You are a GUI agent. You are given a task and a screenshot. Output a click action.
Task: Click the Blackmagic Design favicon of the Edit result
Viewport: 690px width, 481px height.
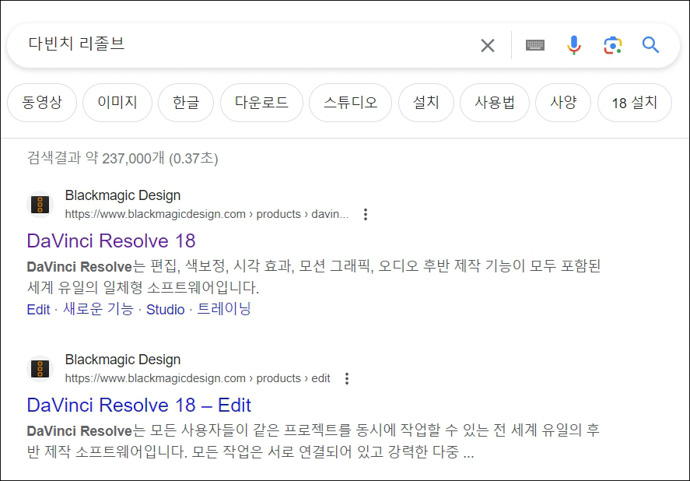pyautogui.click(x=40, y=369)
